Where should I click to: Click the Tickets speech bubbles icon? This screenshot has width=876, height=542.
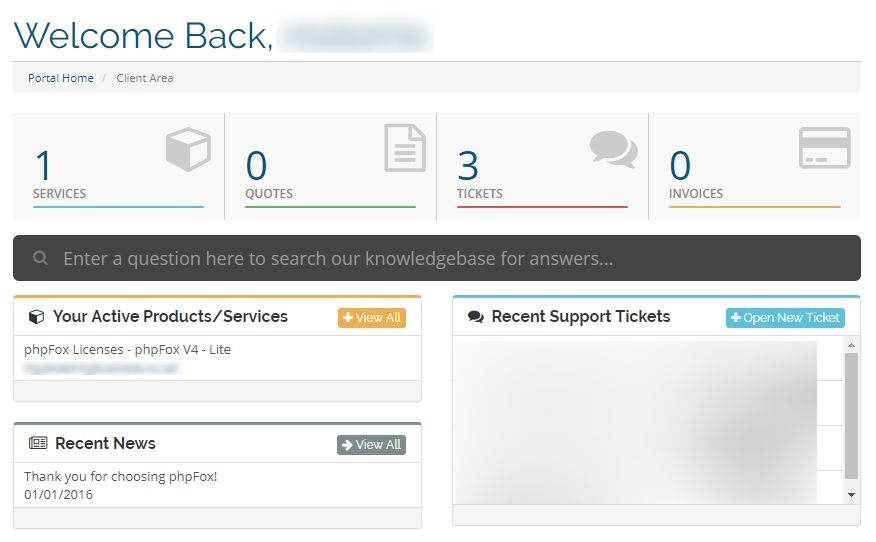click(613, 149)
